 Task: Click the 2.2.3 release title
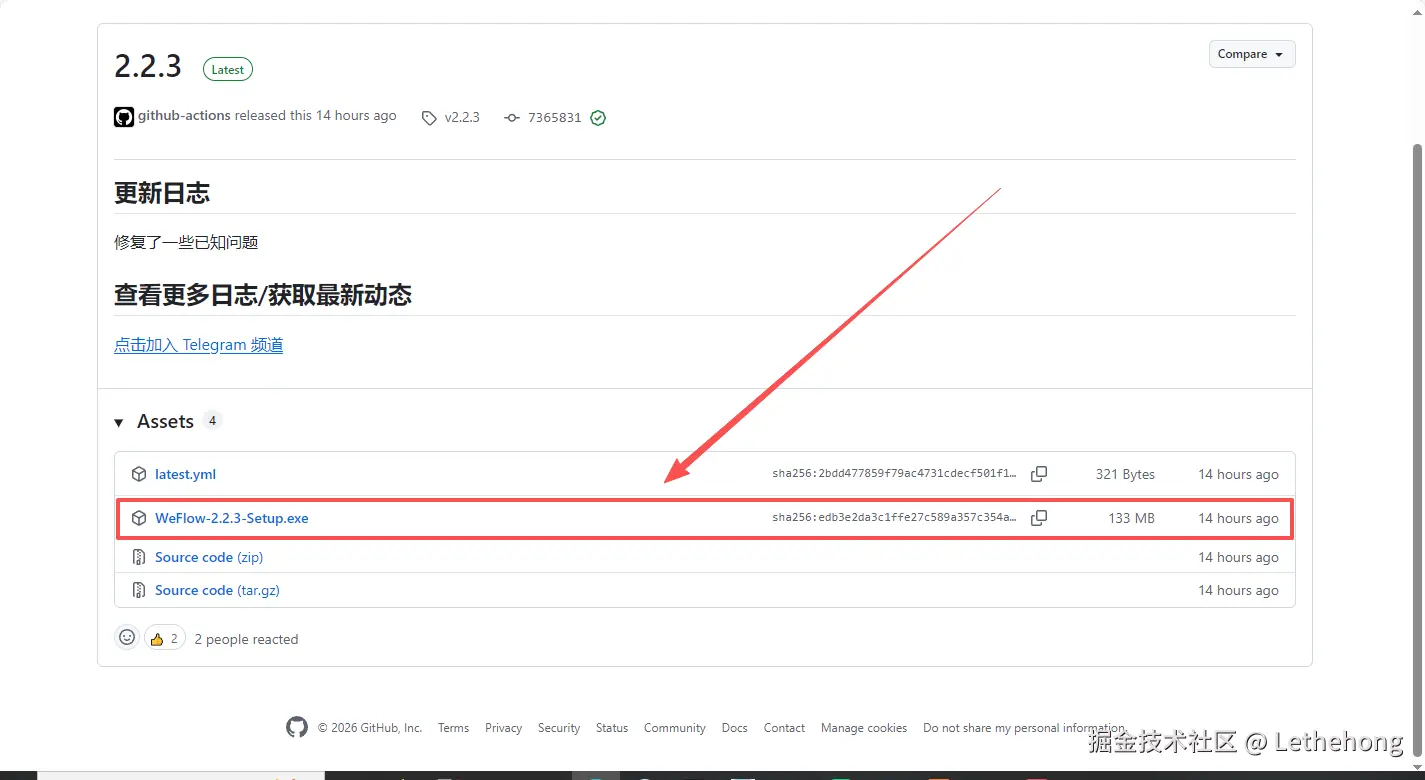pos(148,66)
